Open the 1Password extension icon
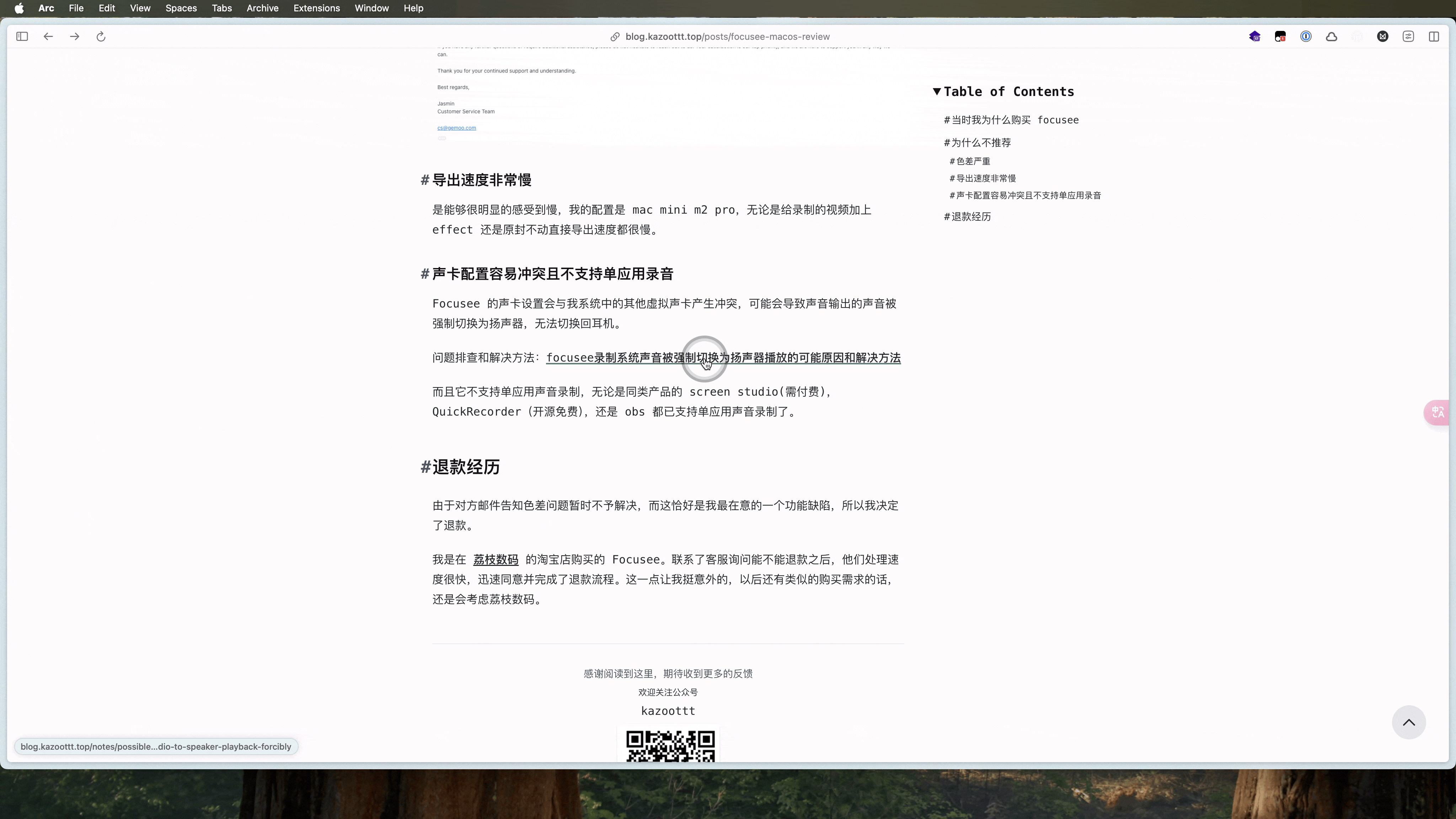The width and height of the screenshot is (1456, 819). [1306, 37]
